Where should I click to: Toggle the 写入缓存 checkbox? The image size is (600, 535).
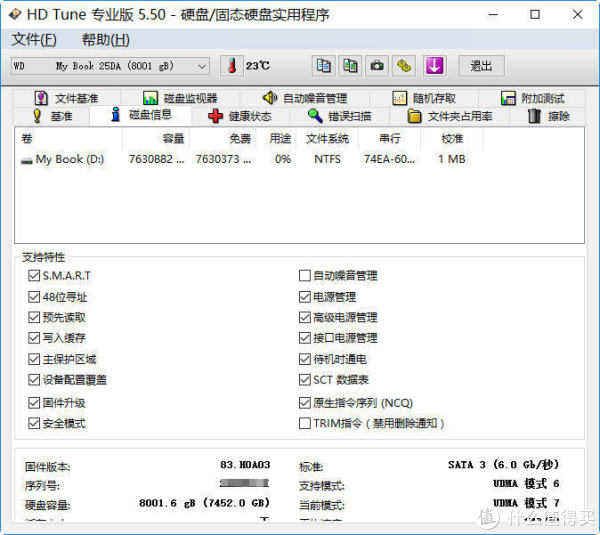[34, 338]
